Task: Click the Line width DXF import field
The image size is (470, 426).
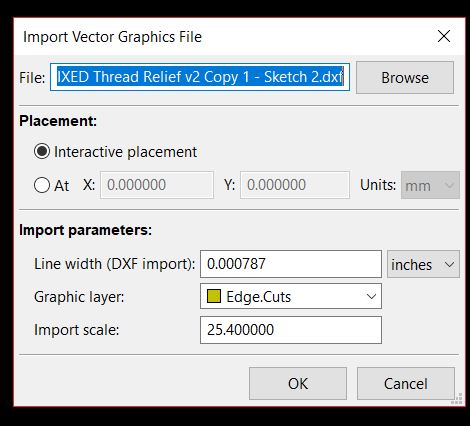Action: click(291, 264)
